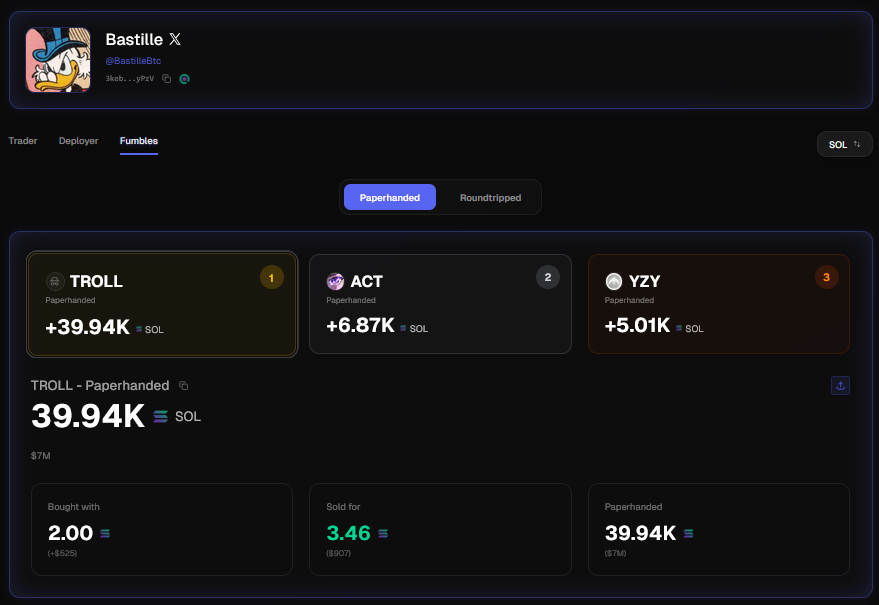
Task: Click the Sold for 3.46 stat box
Action: (x=440, y=529)
